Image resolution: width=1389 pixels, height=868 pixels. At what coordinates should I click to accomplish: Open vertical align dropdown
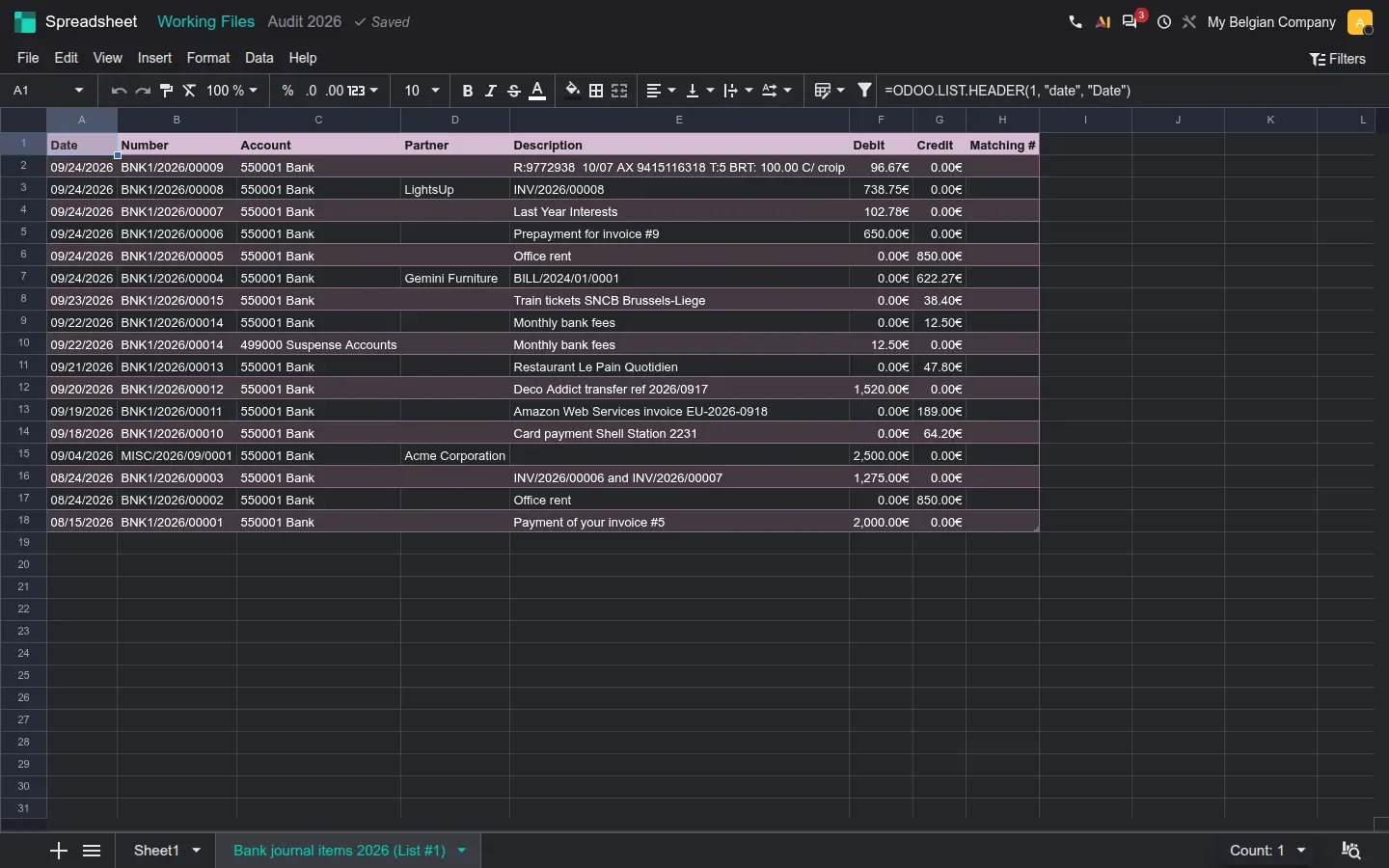tap(699, 91)
